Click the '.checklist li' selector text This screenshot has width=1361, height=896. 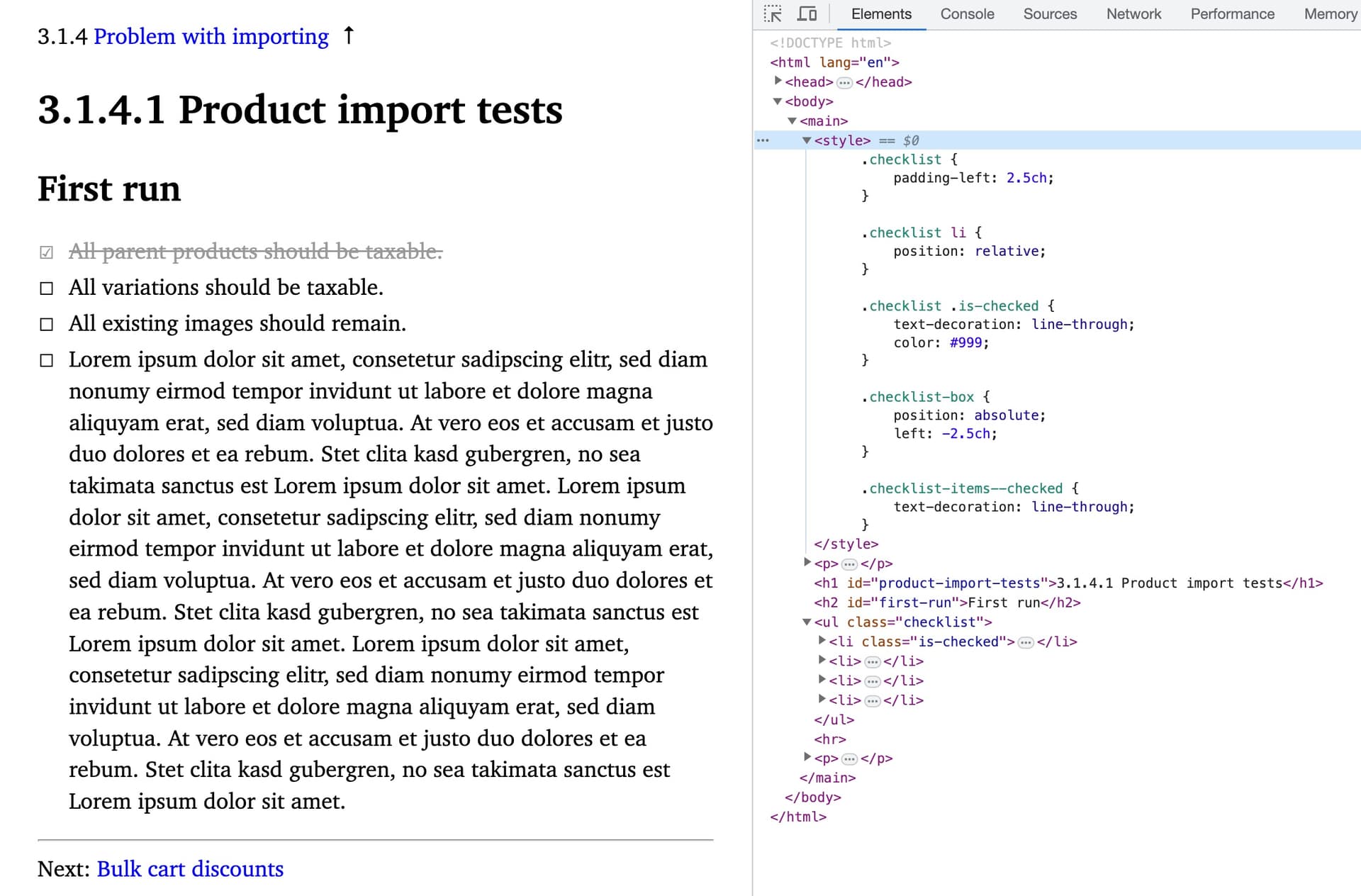913,233
